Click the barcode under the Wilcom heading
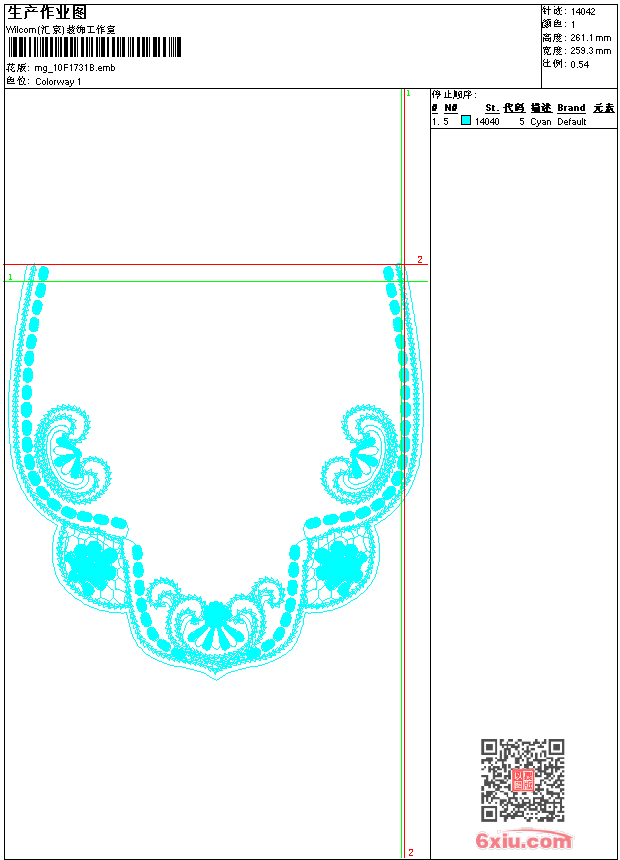The width and height of the screenshot is (620, 860). (x=96, y=48)
